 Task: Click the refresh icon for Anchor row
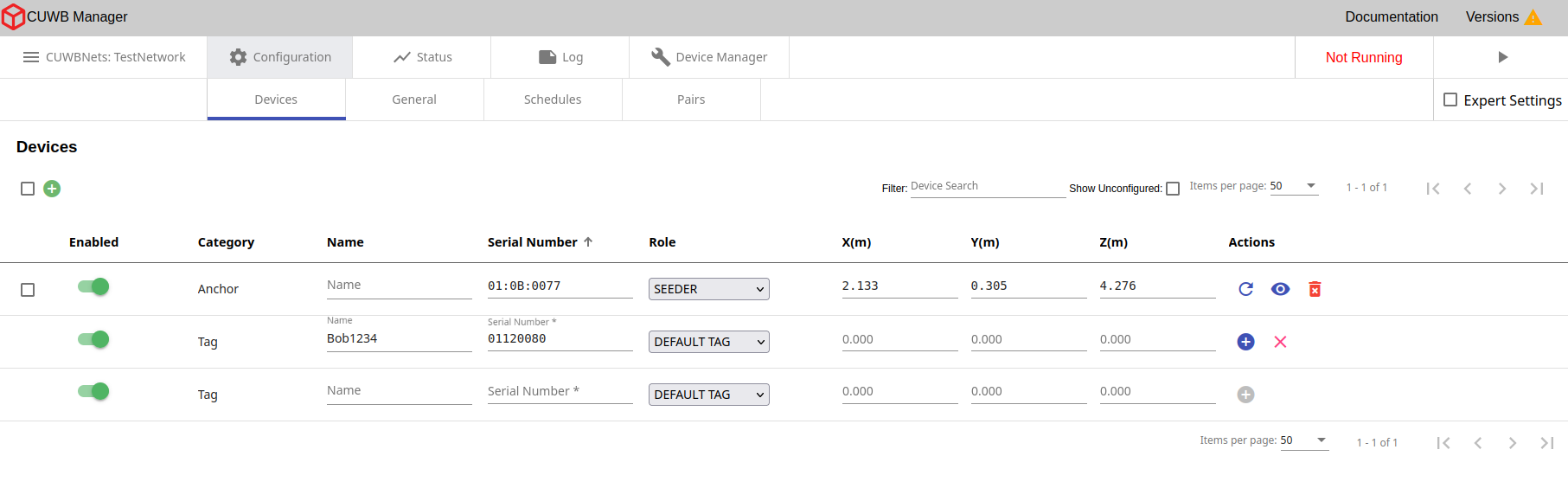pos(1245,289)
